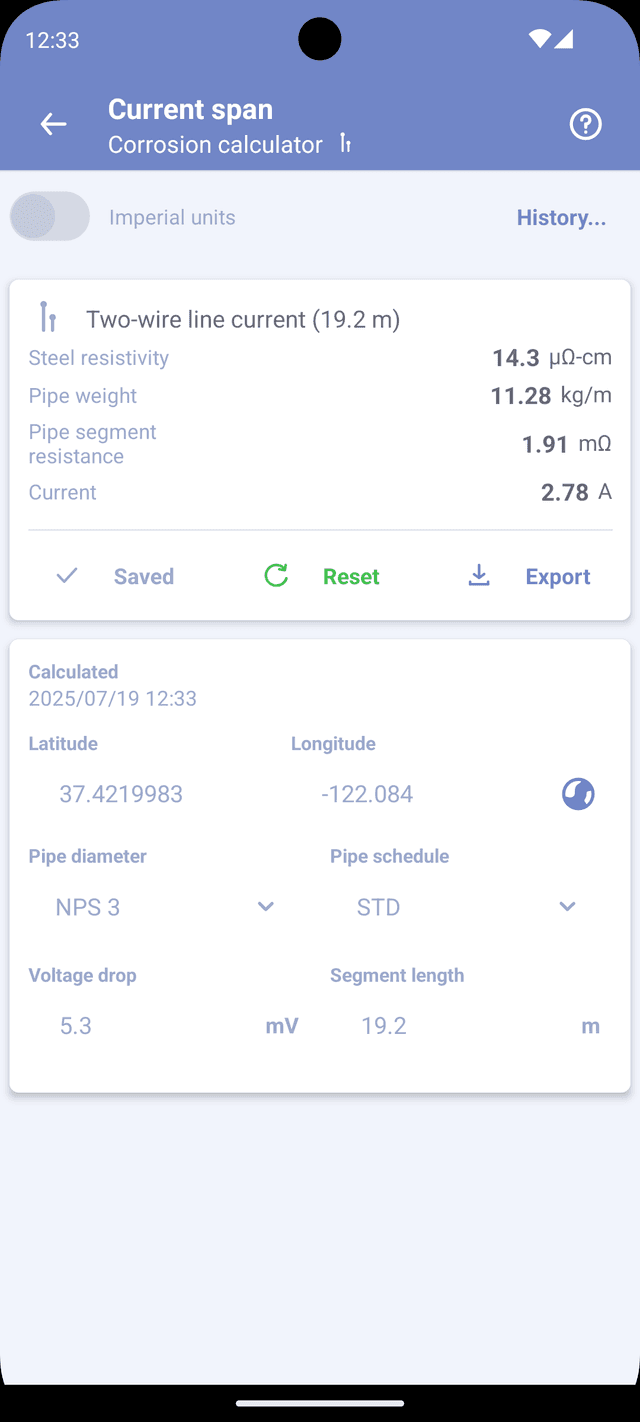Tap the Current span title
This screenshot has height=1422, width=640.
[x=190, y=109]
